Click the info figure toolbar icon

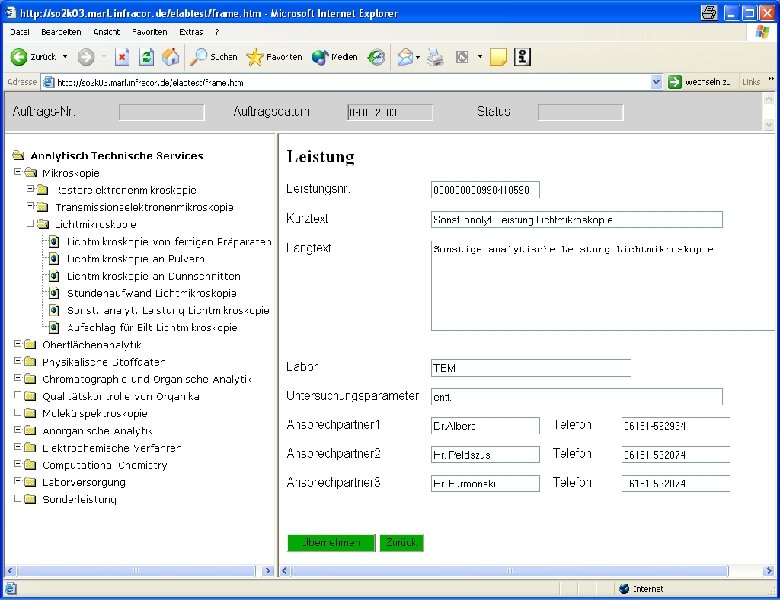(x=522, y=57)
